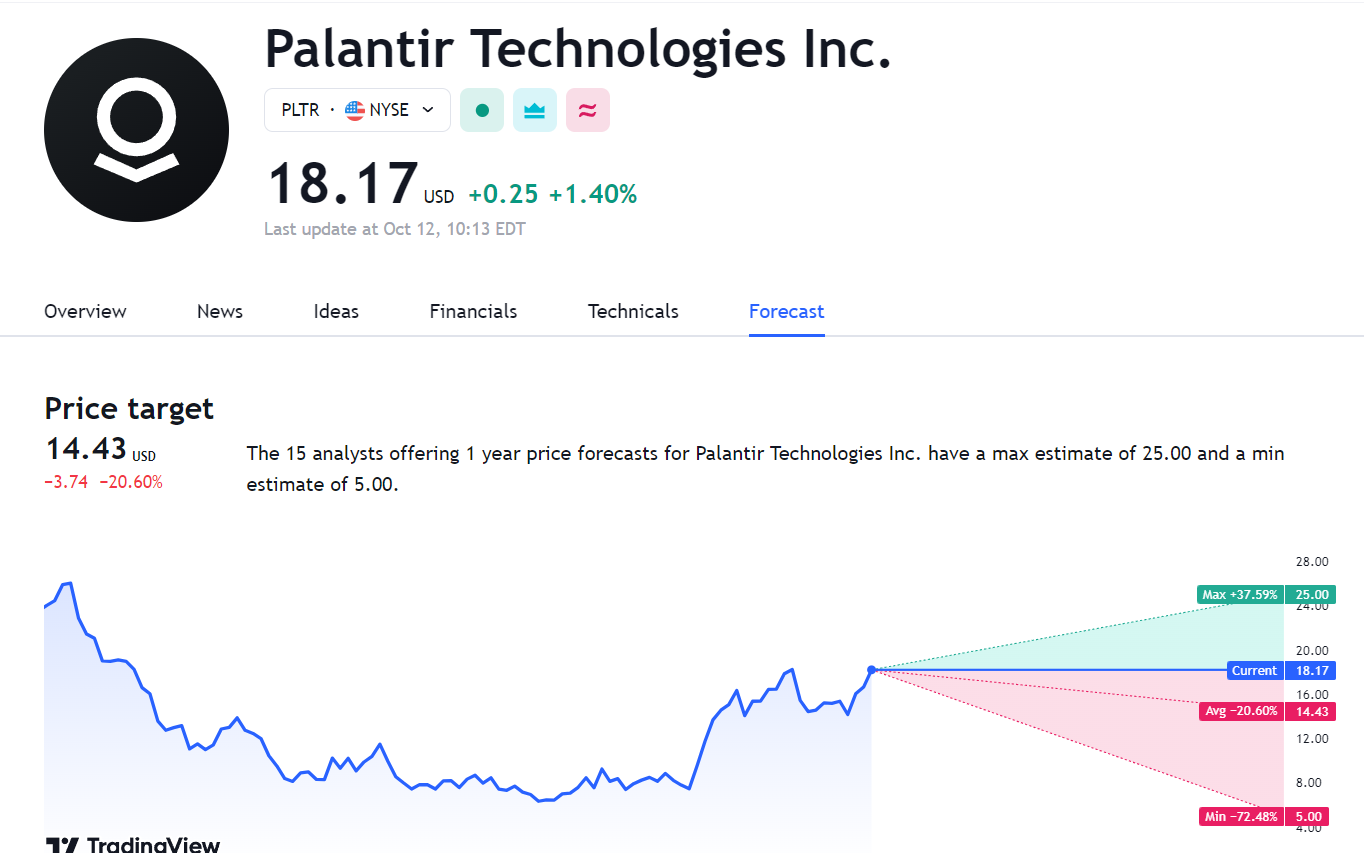The height and width of the screenshot is (853, 1364).
Task: Click the Palantir company logo
Action: click(x=136, y=130)
